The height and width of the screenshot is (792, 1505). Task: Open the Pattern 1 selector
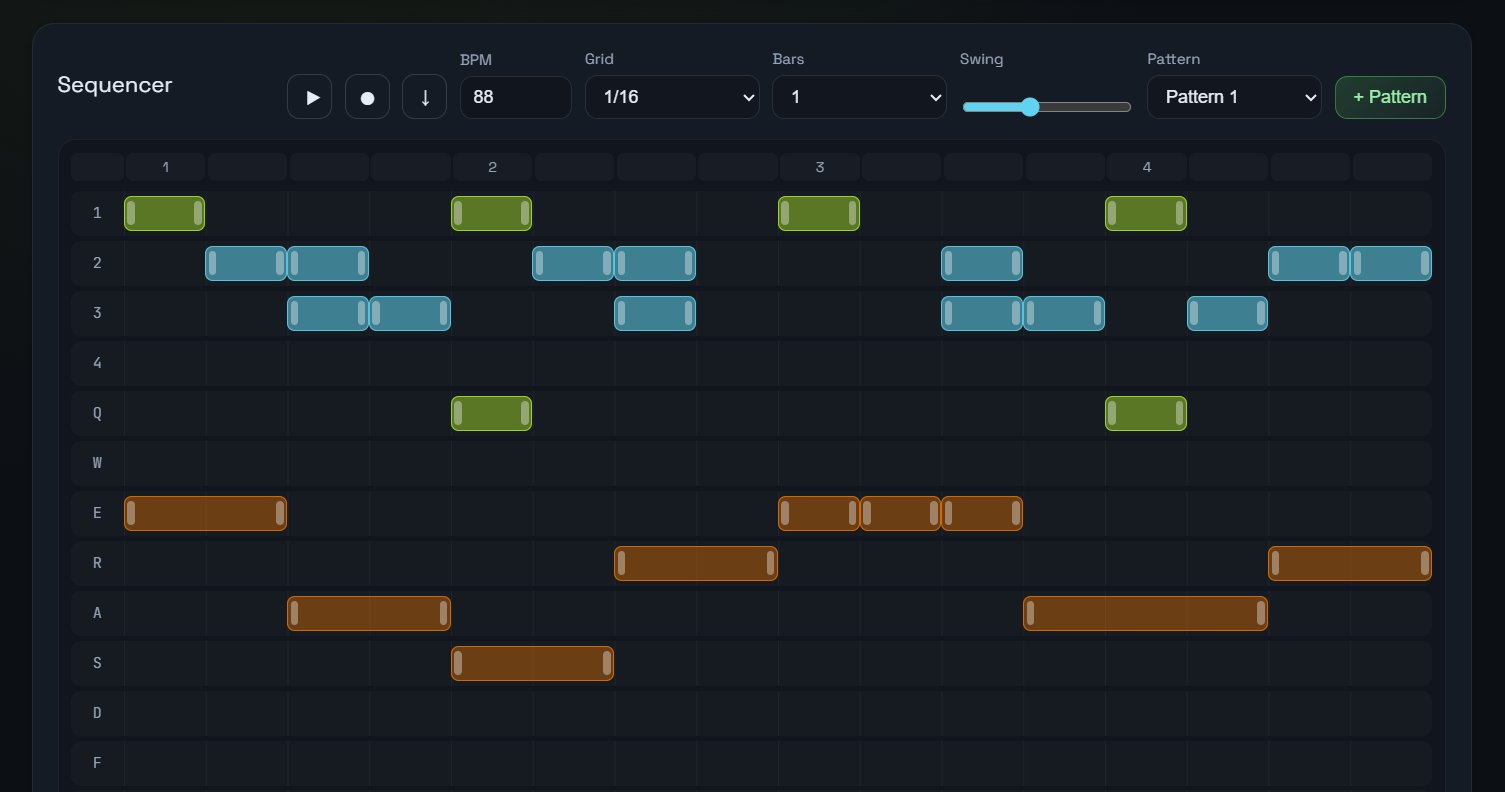(1234, 97)
